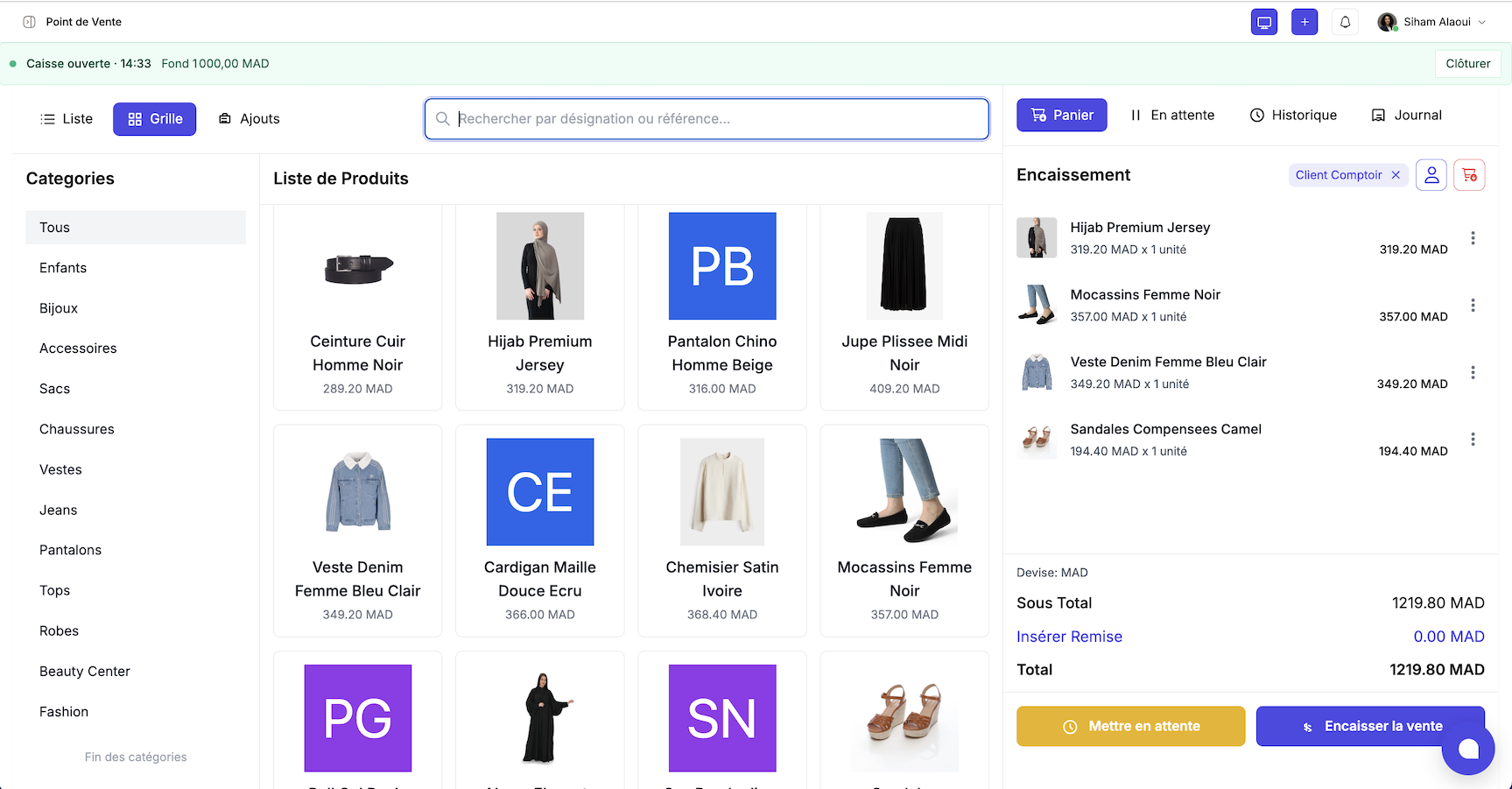The height and width of the screenshot is (789, 1512).
Task: Click the wedge sandals product image in grid
Action: pyautogui.click(x=904, y=718)
